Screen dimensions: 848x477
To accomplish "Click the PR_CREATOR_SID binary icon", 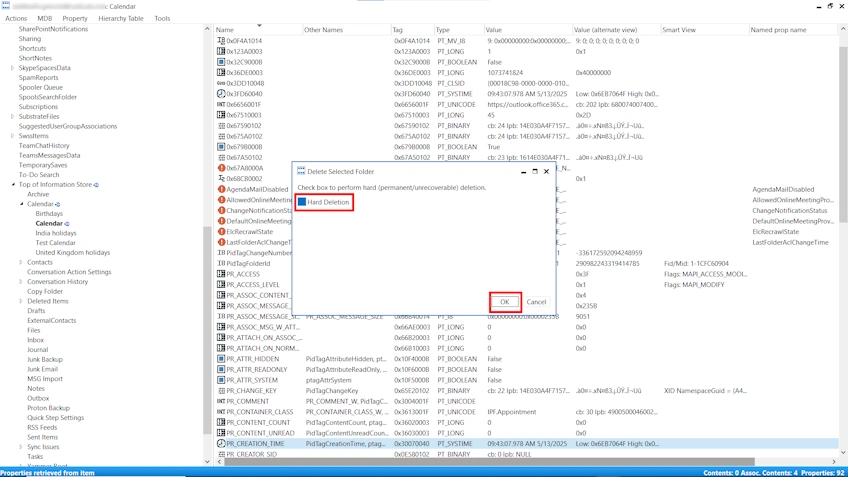I will point(221,454).
